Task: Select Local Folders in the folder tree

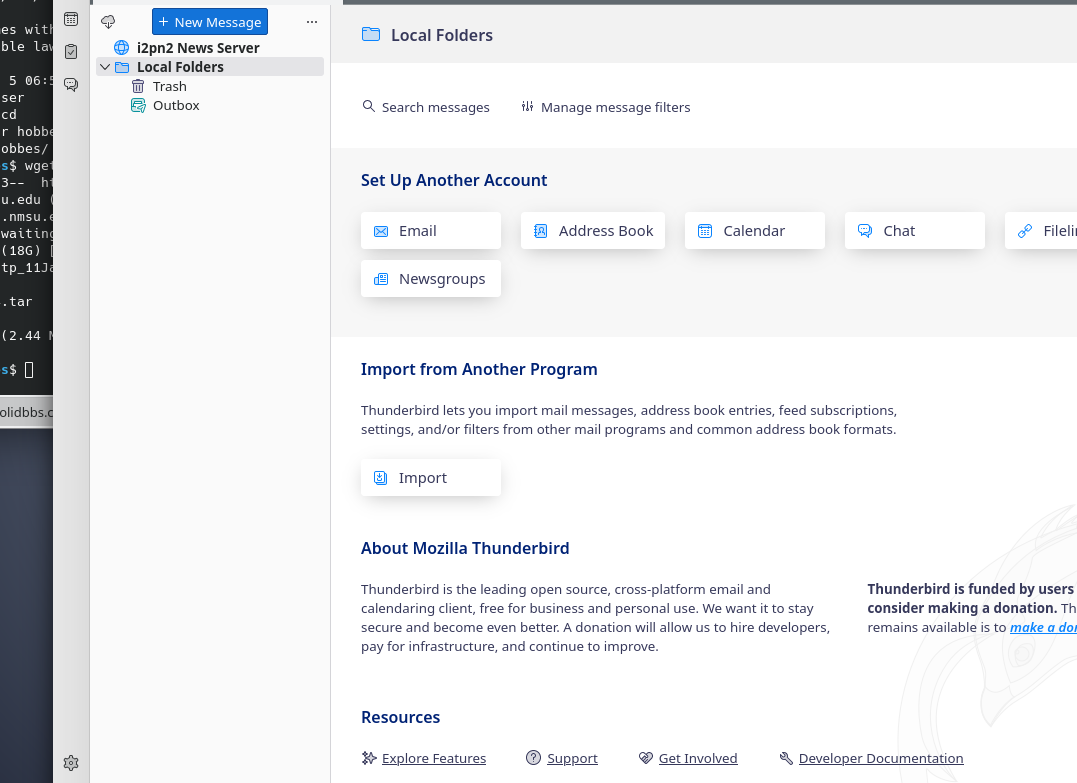Action: (210, 67)
